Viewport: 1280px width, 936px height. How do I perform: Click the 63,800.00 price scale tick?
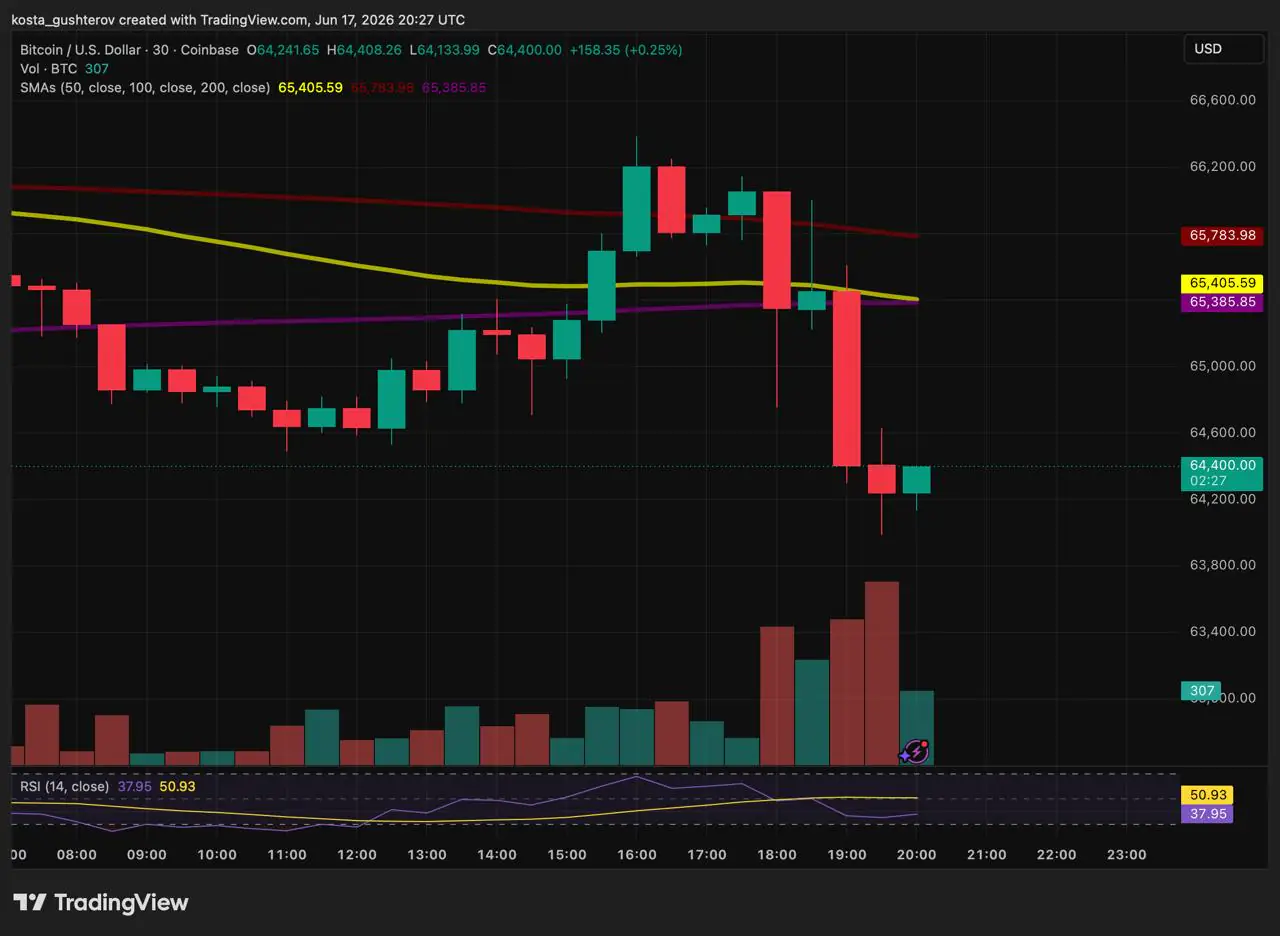1222,565
